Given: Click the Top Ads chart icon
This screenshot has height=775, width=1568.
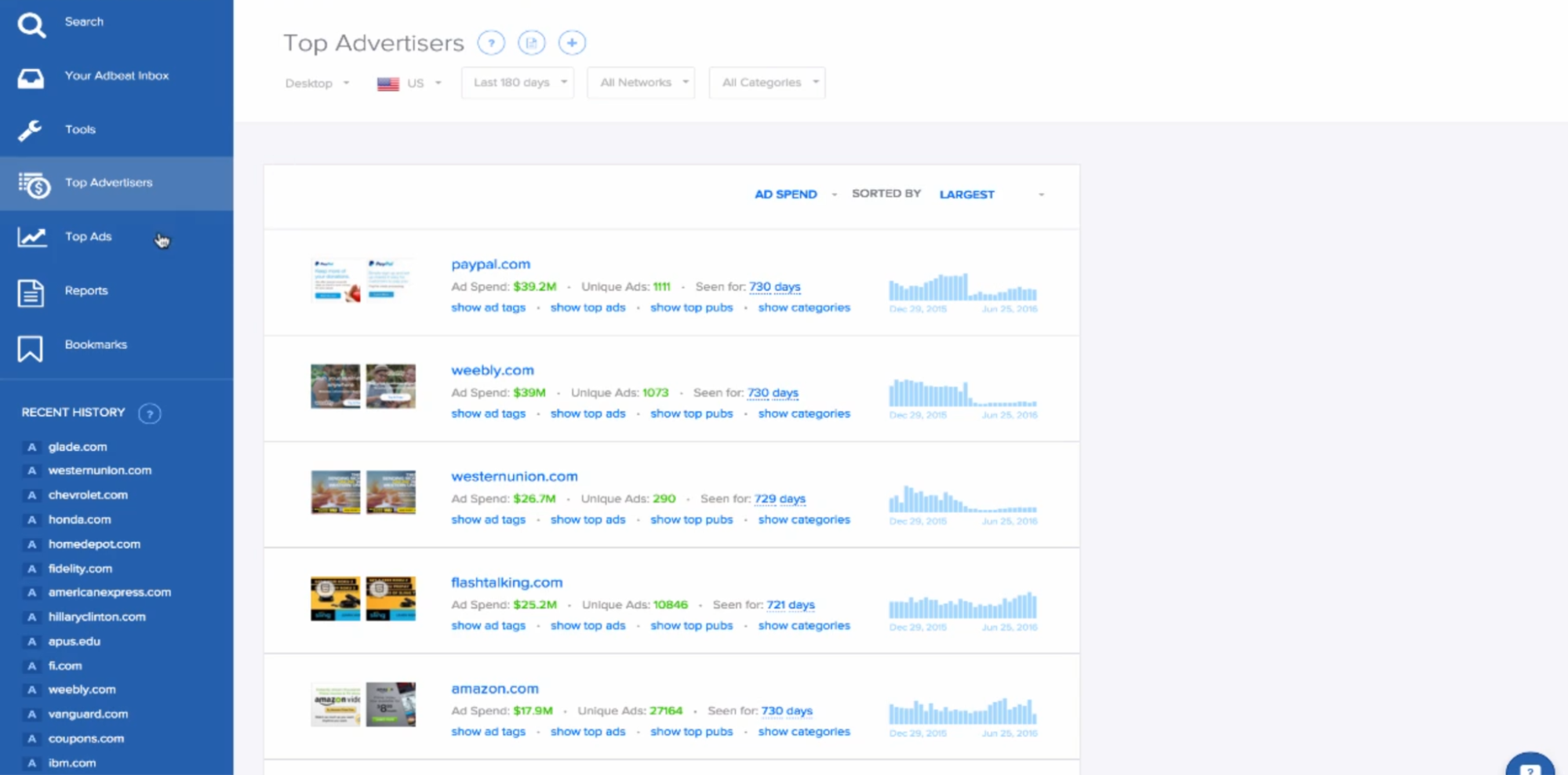Looking at the screenshot, I should (x=32, y=237).
